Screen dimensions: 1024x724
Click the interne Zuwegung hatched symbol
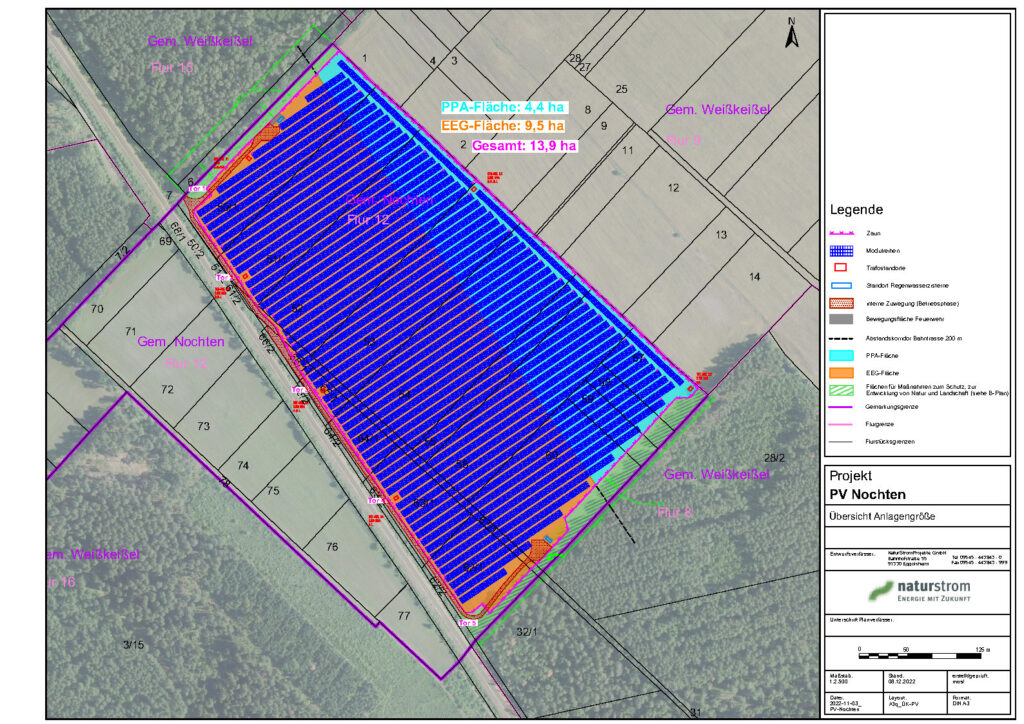841,303
